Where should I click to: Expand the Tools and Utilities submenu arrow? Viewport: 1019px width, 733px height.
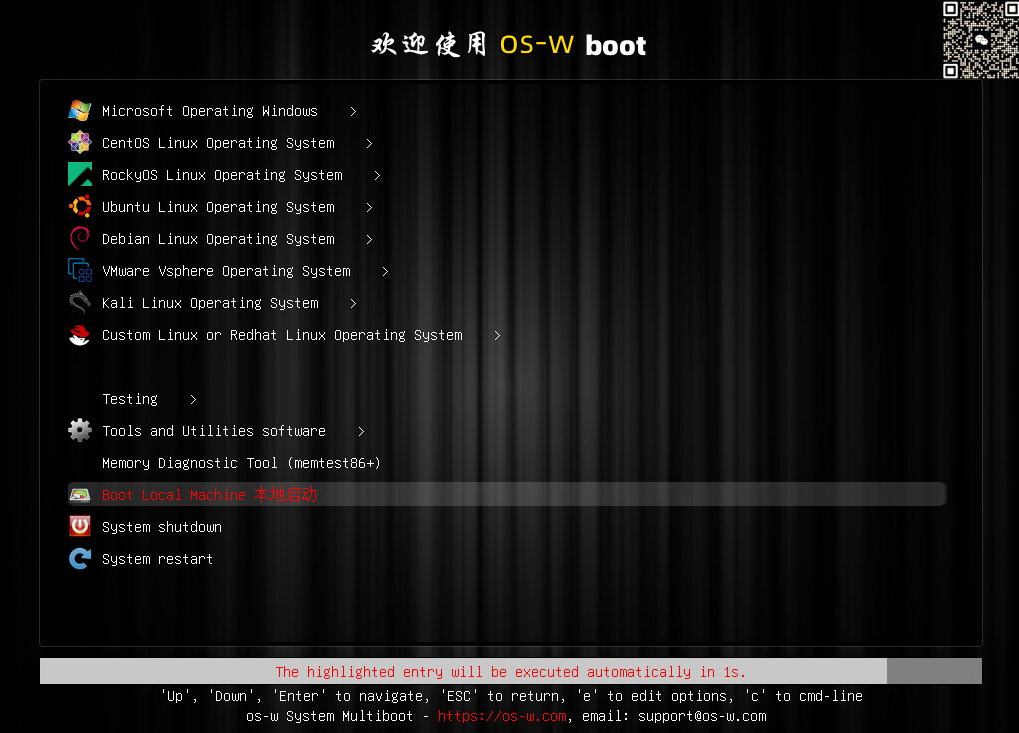click(361, 431)
